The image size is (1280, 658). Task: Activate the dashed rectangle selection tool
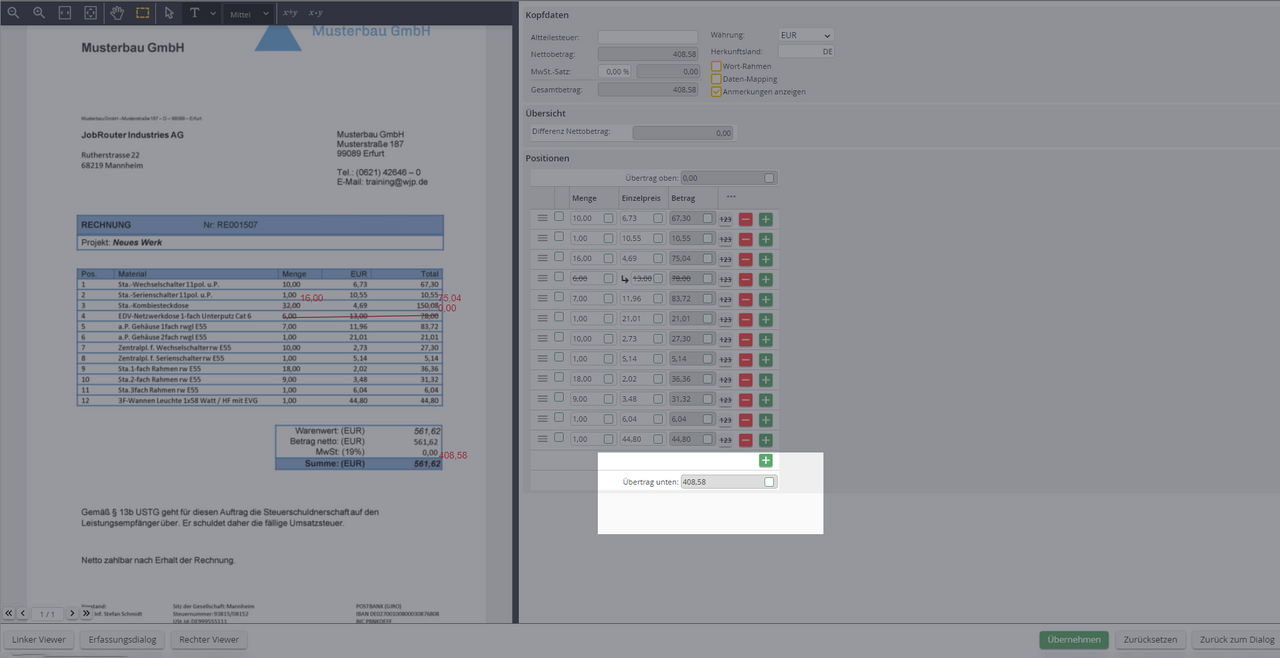point(143,13)
